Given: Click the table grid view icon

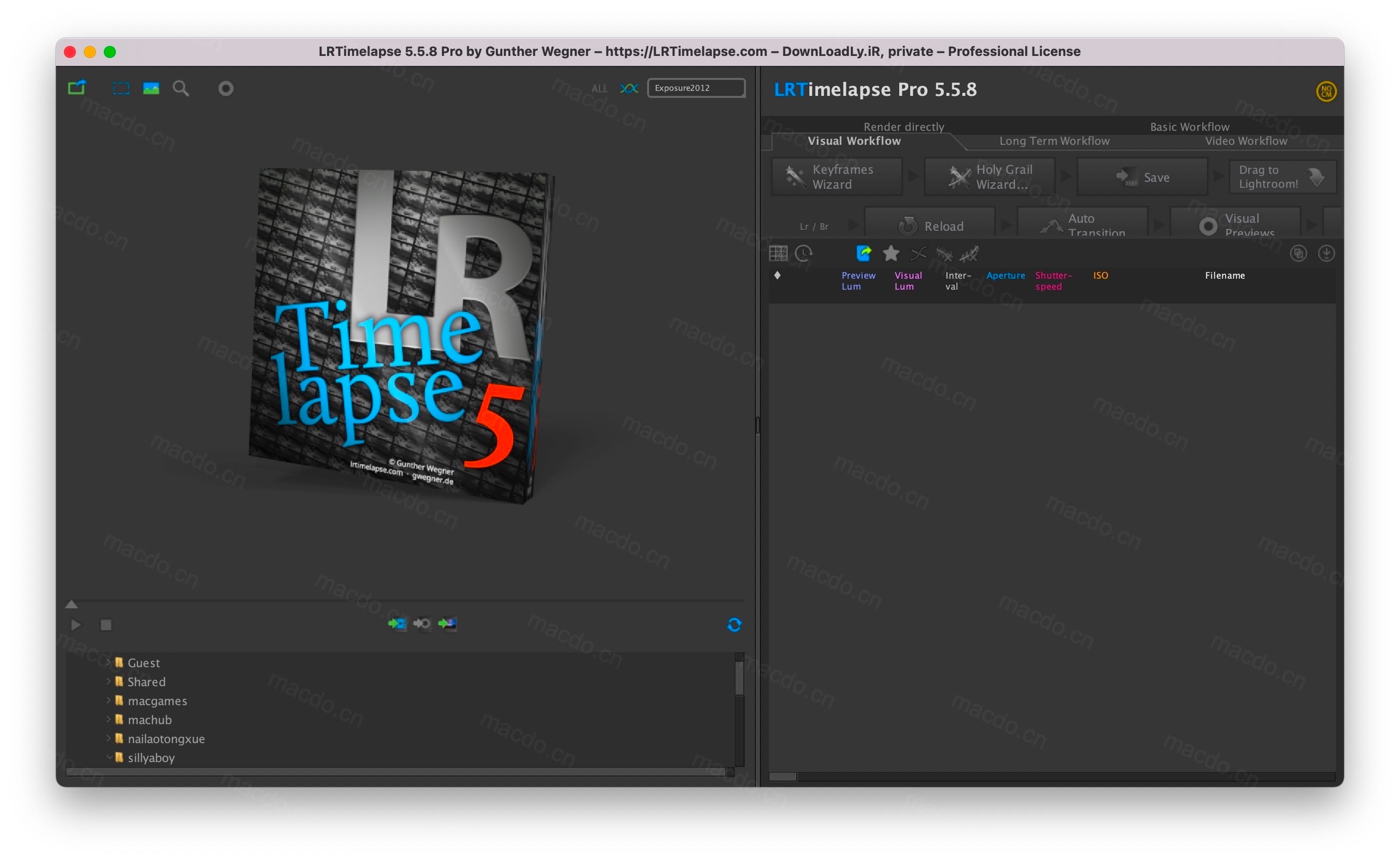Looking at the screenshot, I should 778,253.
